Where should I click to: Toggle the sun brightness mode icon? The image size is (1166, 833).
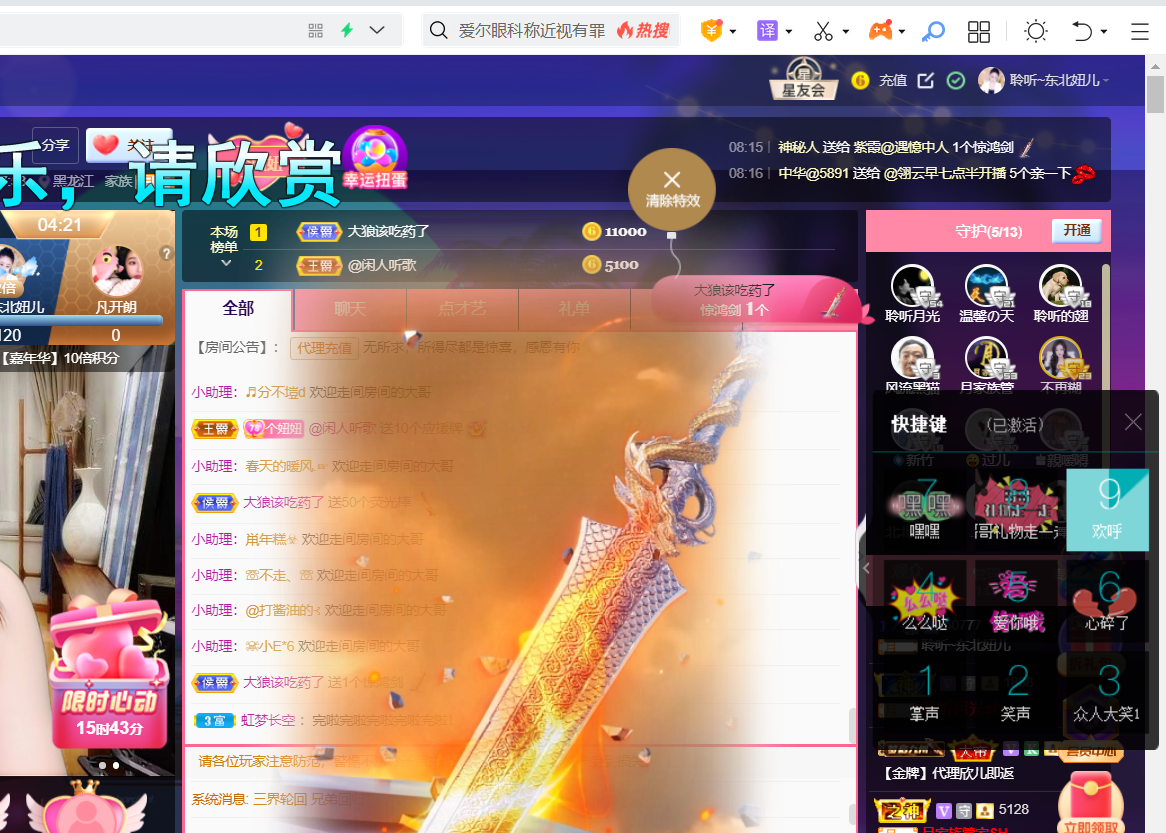tap(1036, 30)
